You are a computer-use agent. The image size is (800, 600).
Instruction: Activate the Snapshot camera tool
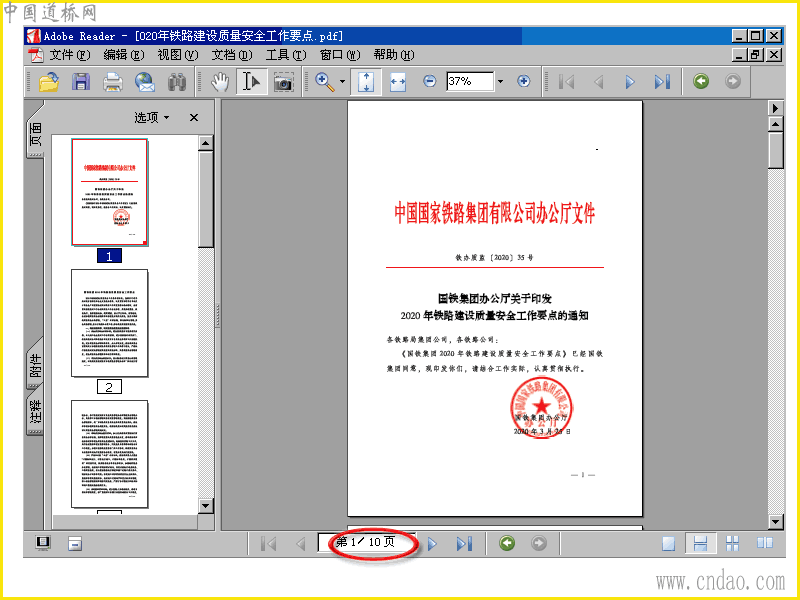283,82
